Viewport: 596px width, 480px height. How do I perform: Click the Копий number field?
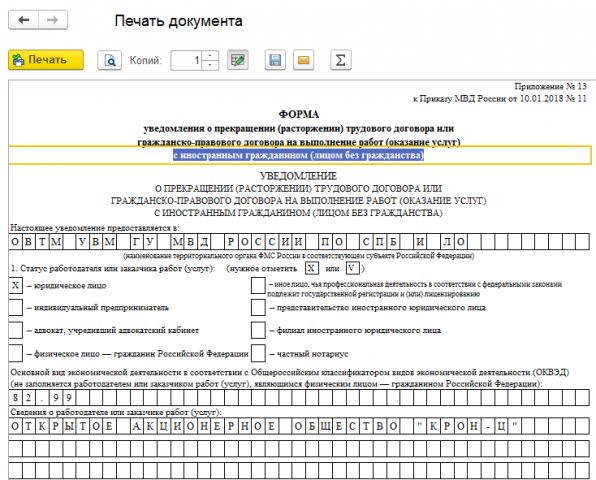187,60
